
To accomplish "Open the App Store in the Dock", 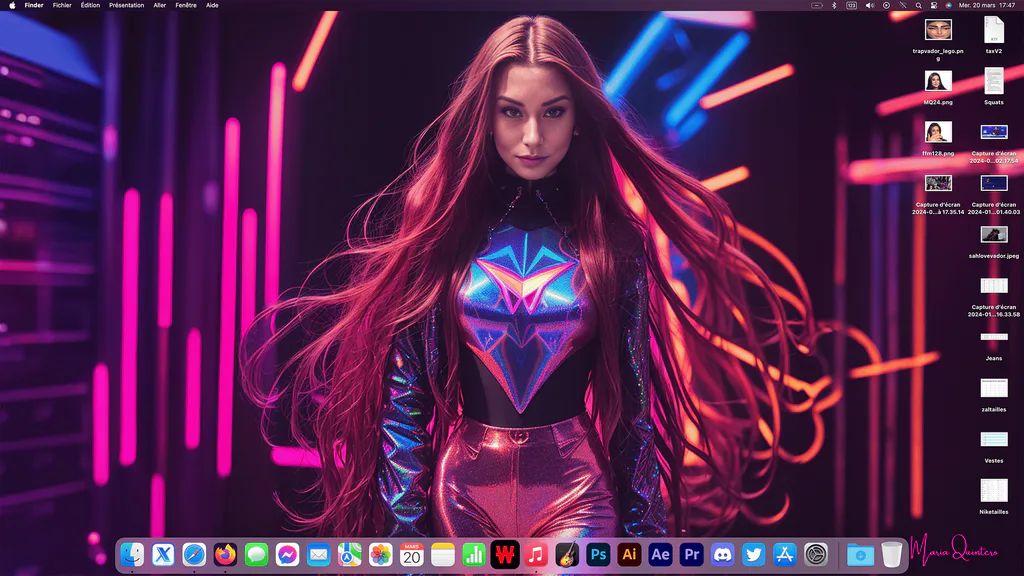I will (x=784, y=554).
